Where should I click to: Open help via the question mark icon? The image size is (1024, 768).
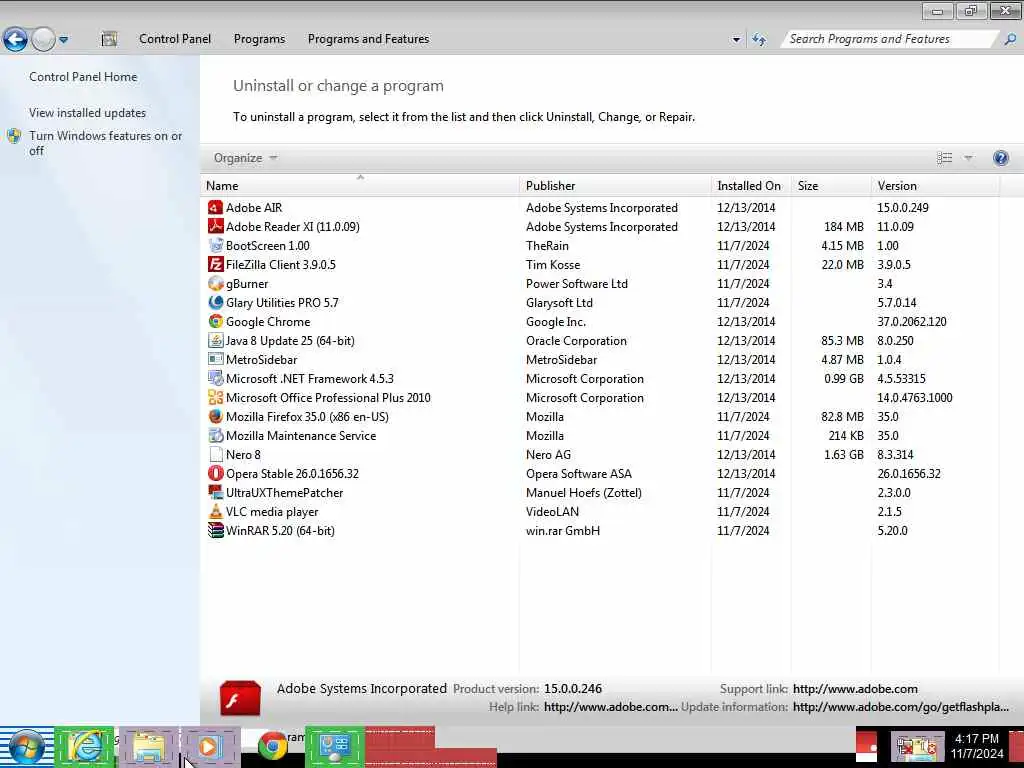tap(1000, 158)
